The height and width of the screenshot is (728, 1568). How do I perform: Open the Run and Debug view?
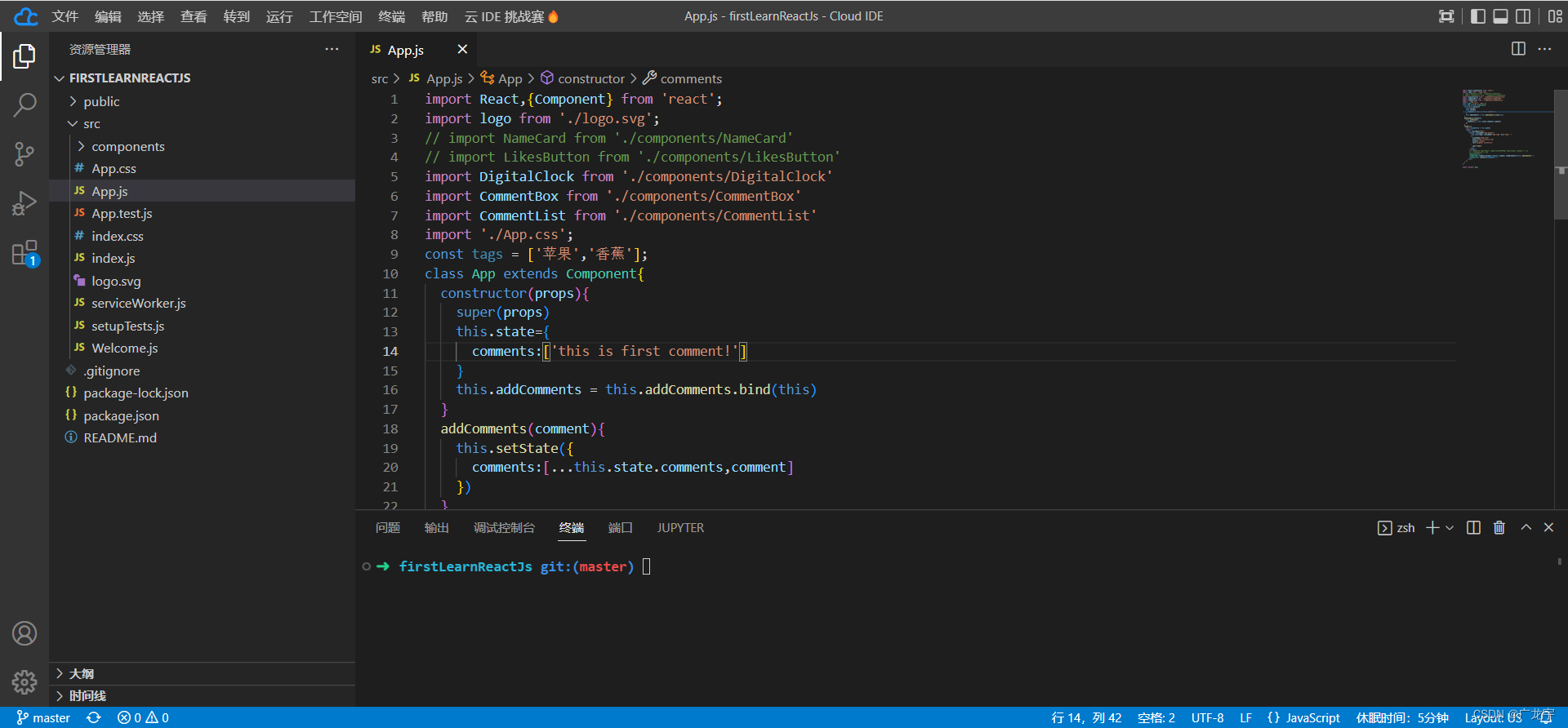pos(24,203)
